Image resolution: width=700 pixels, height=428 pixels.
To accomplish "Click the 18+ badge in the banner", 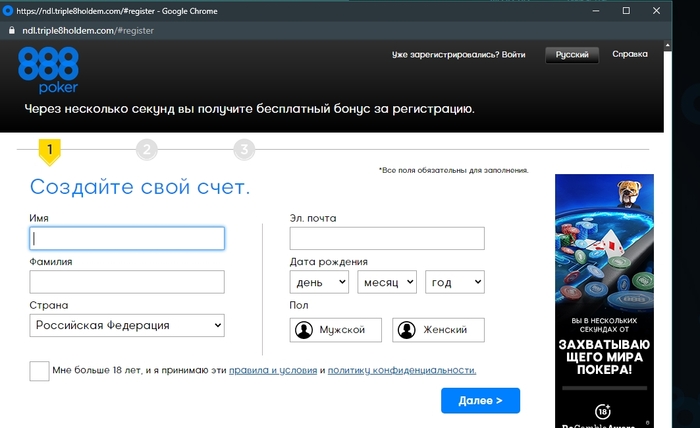I will [x=603, y=411].
